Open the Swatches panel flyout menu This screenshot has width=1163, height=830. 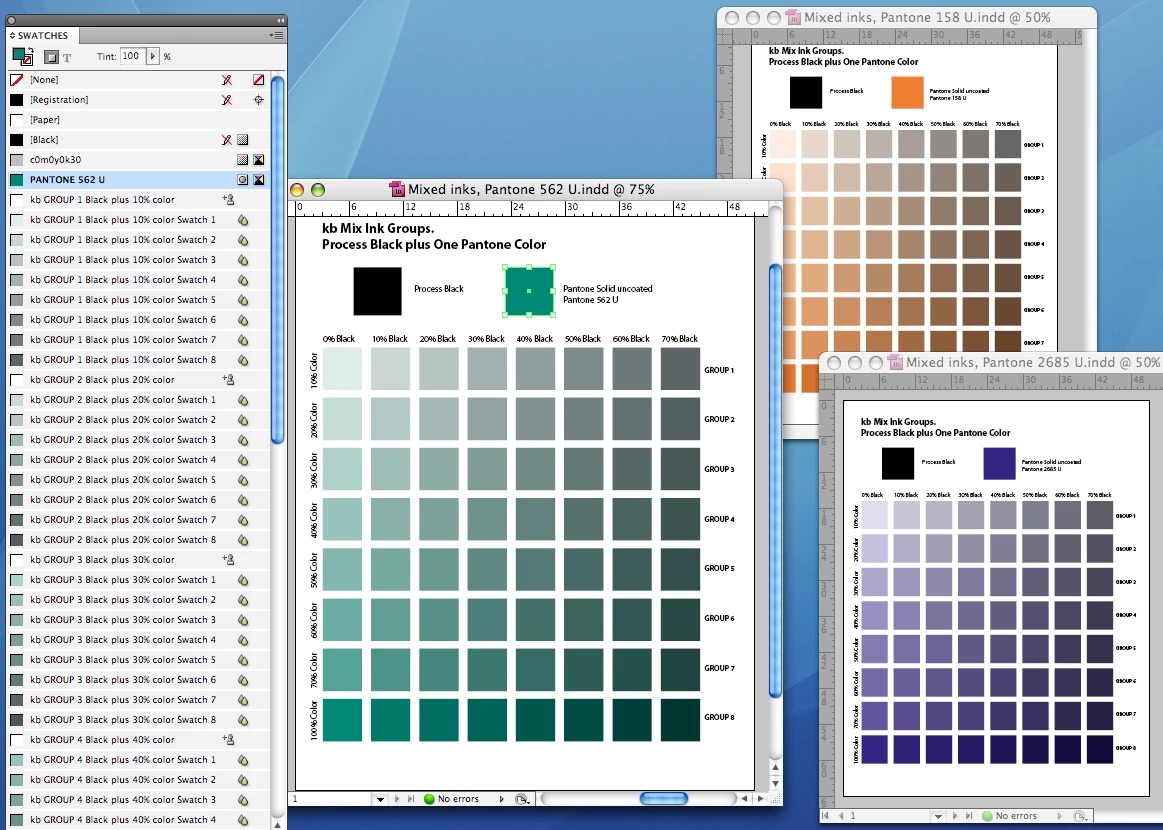277,35
